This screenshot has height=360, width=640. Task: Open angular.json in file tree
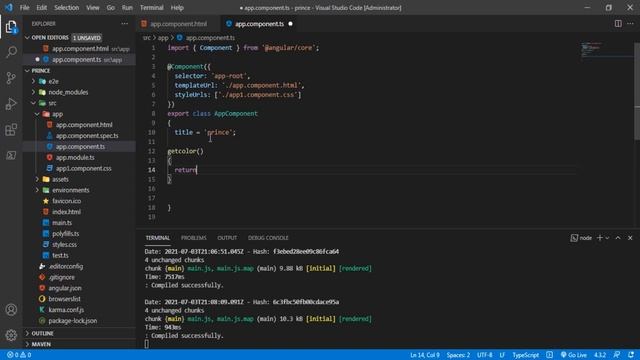click(65, 288)
